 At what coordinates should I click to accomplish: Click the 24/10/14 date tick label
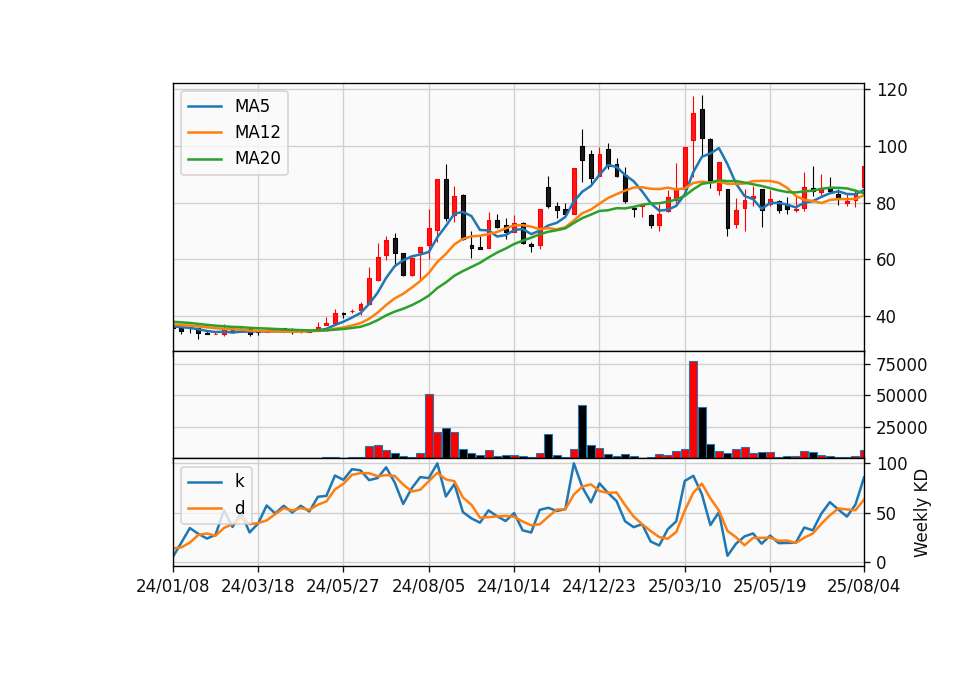[514, 587]
